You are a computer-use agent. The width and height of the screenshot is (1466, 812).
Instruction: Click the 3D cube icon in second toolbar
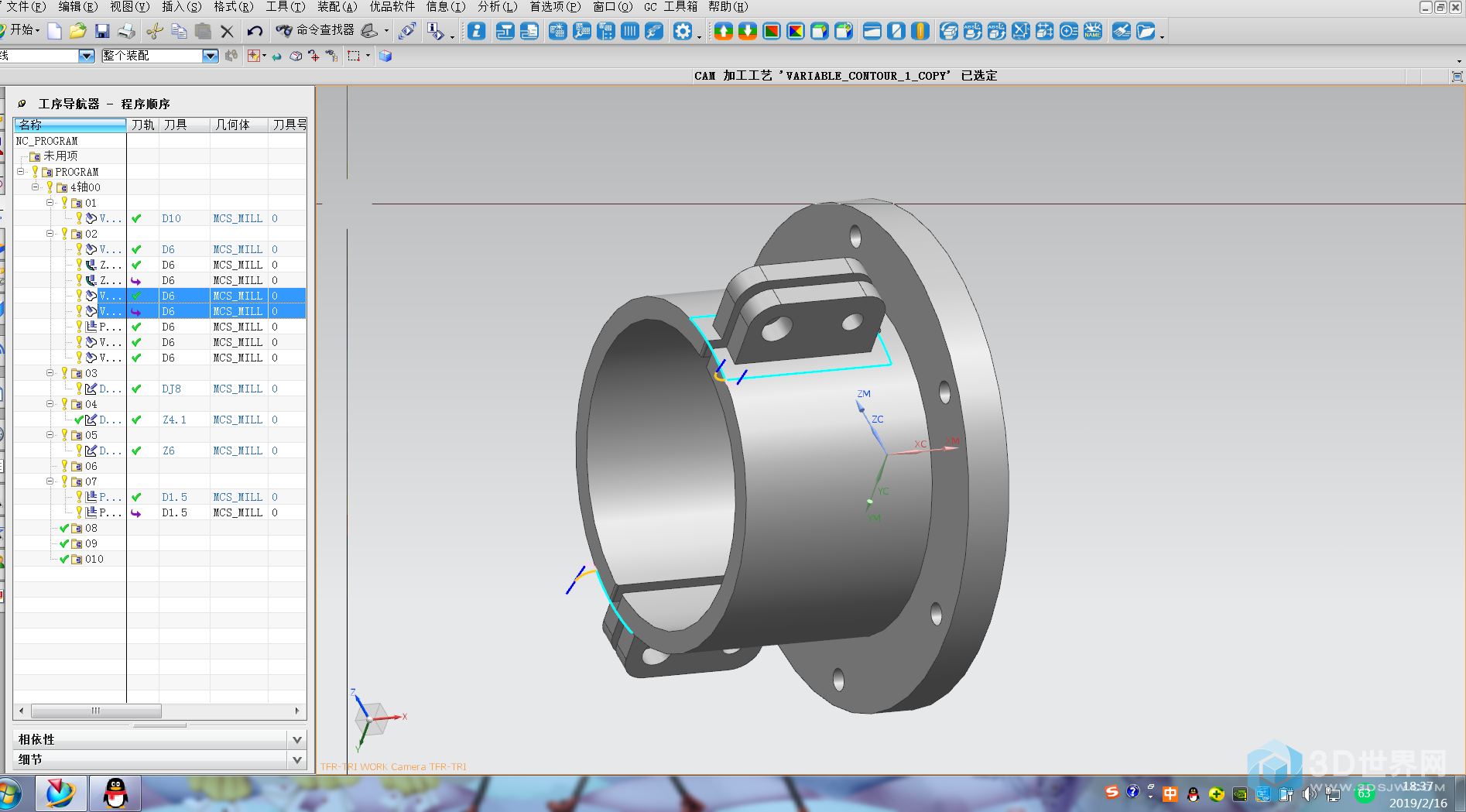(385, 56)
